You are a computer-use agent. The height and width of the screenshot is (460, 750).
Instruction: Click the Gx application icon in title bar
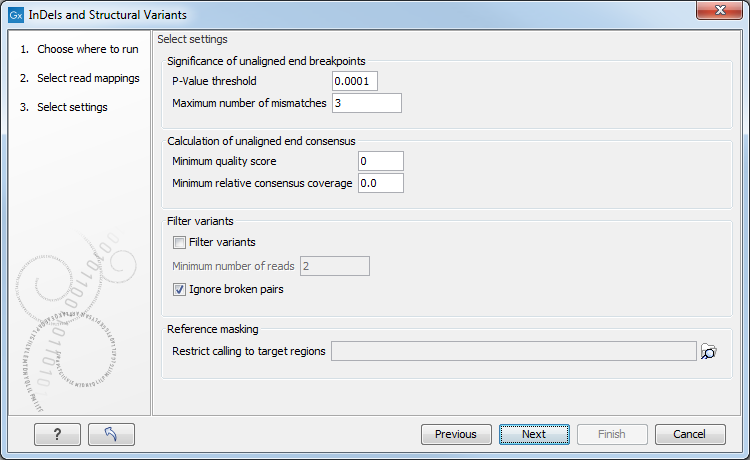click(x=15, y=15)
